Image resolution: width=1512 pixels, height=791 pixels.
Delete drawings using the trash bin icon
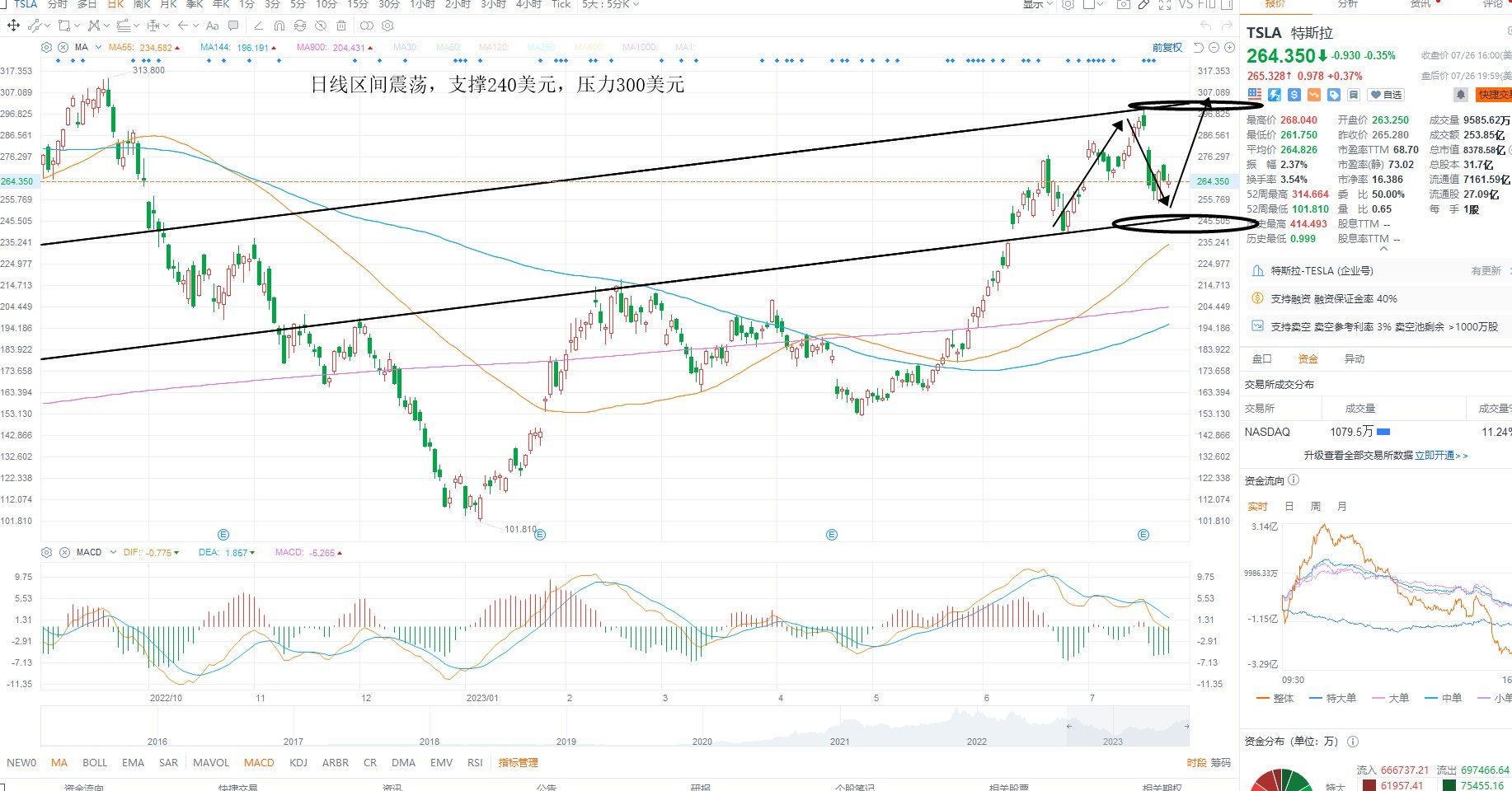click(x=341, y=26)
